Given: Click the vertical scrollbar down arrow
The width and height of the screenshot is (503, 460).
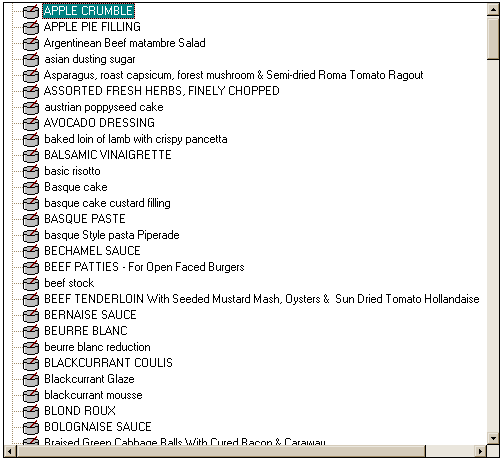Looking at the screenshot, I should pos(493,438).
